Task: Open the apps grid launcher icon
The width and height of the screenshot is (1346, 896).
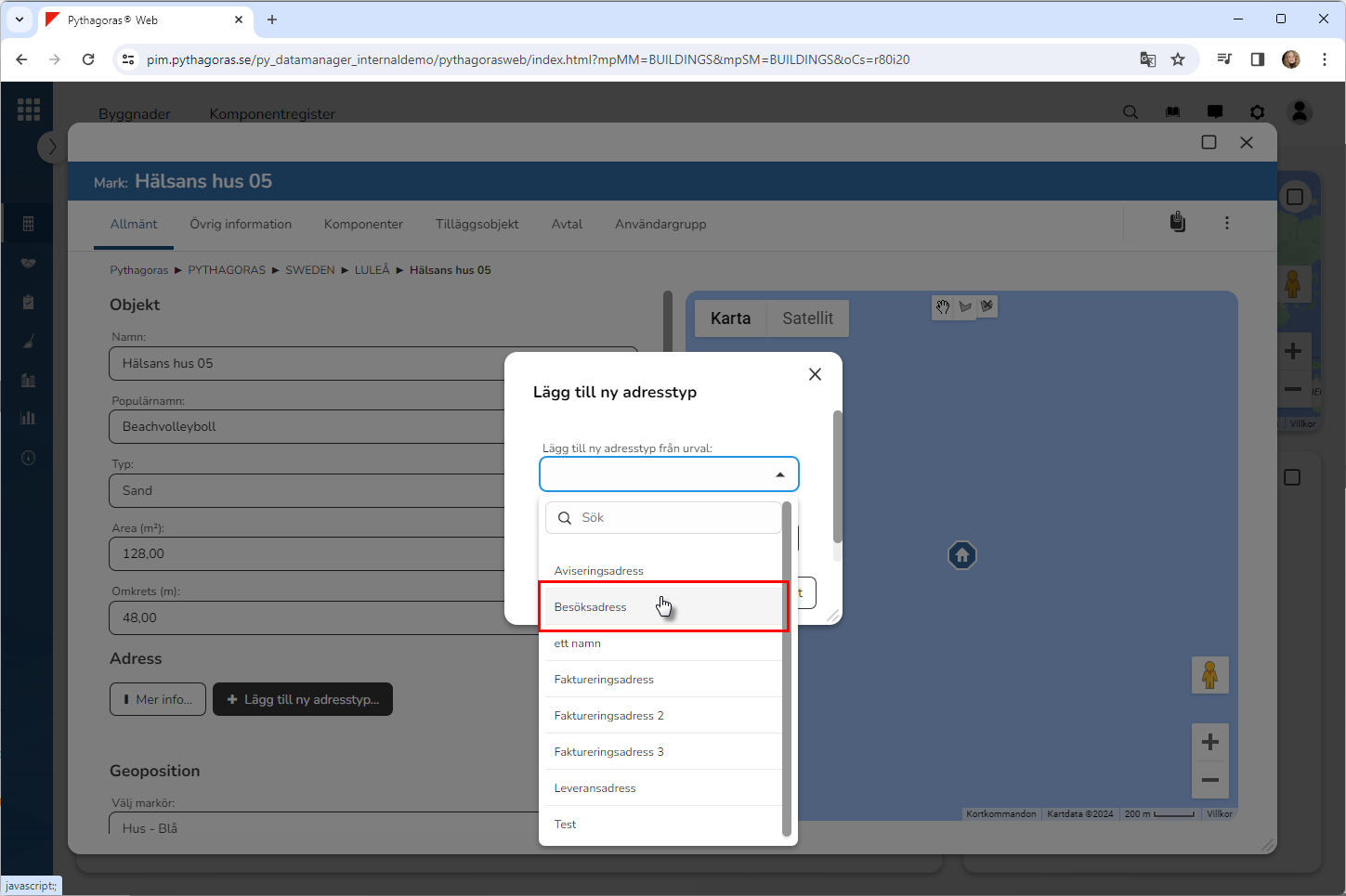Action: pyautogui.click(x=28, y=110)
